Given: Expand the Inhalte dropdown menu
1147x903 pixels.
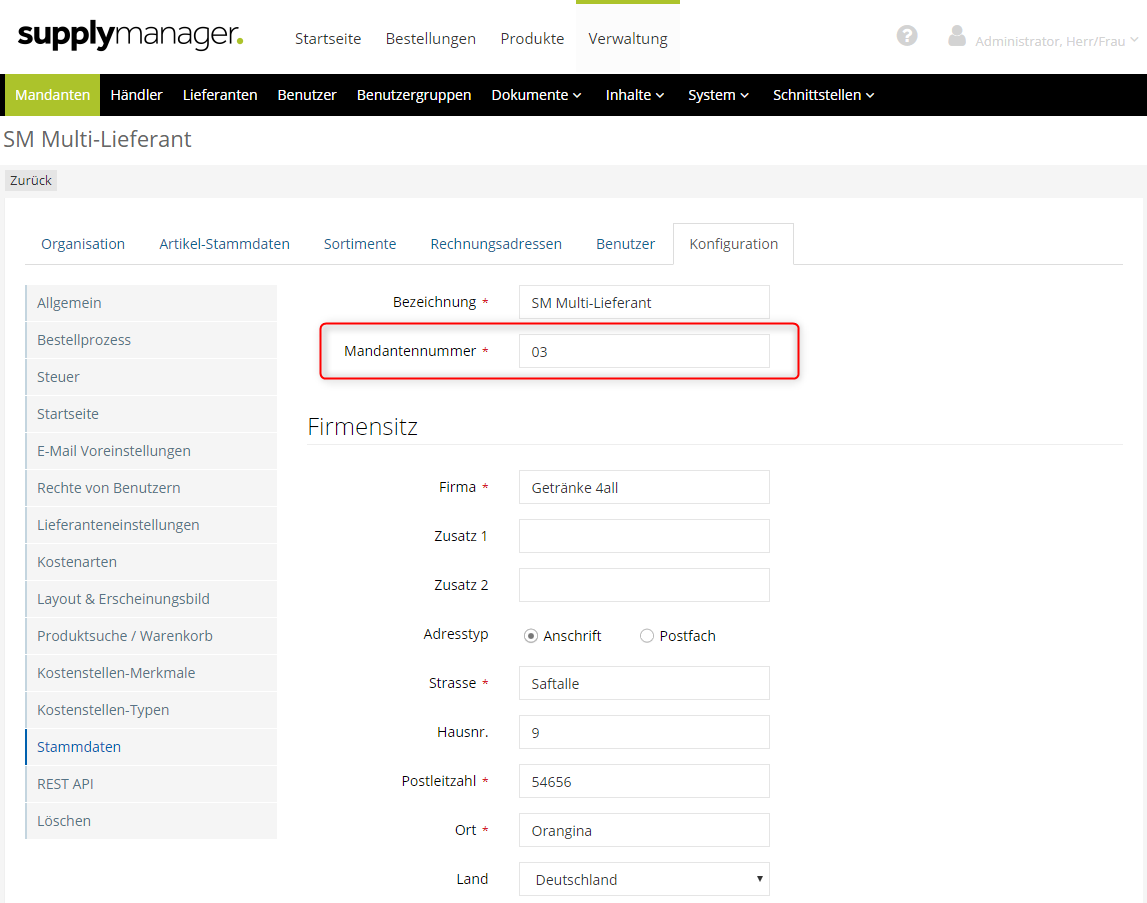Looking at the screenshot, I should [635, 95].
